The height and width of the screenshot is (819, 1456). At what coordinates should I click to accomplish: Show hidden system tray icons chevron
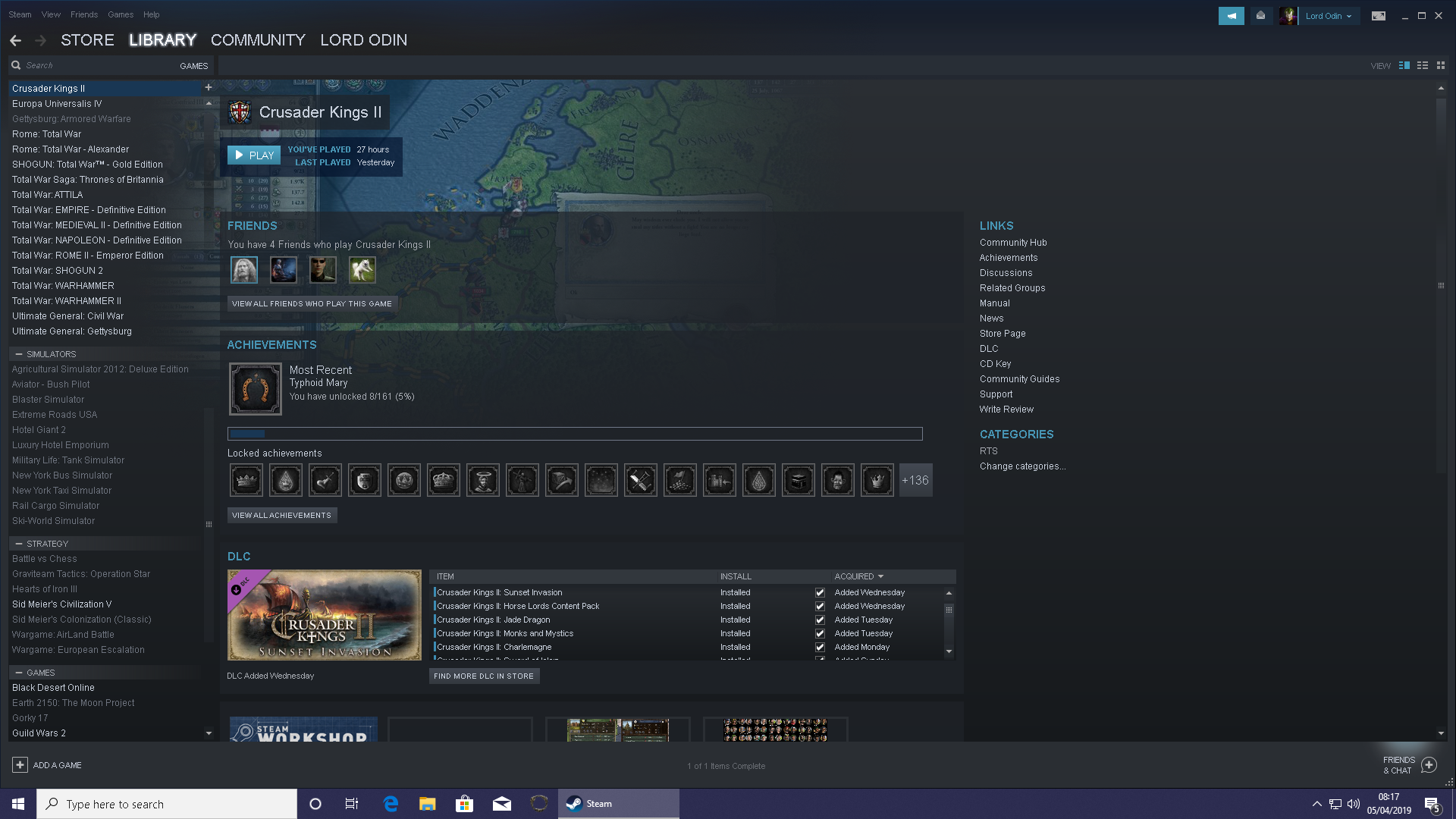(x=1317, y=804)
